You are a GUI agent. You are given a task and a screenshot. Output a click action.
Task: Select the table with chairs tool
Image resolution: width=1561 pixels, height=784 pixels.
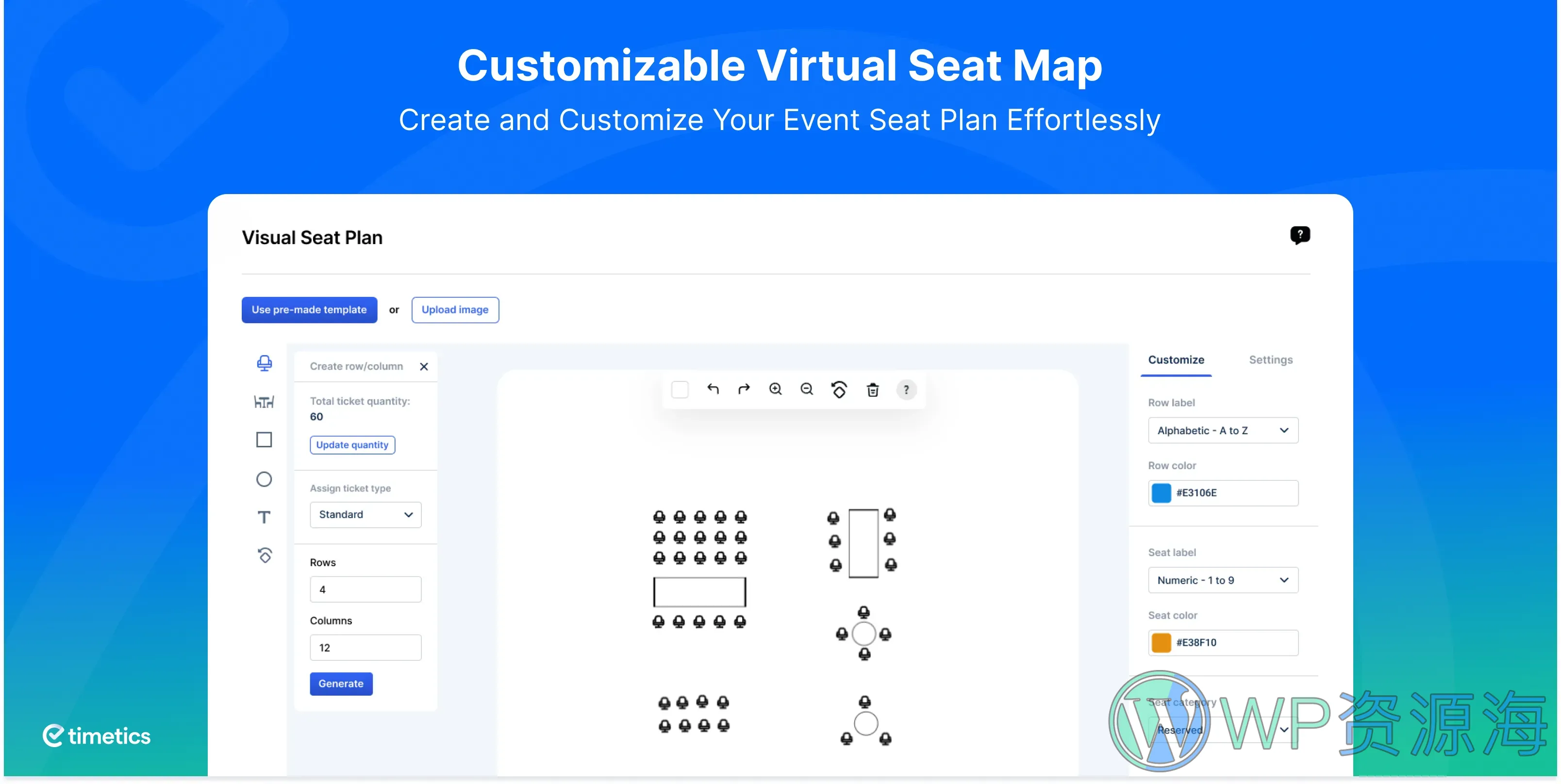[x=264, y=402]
